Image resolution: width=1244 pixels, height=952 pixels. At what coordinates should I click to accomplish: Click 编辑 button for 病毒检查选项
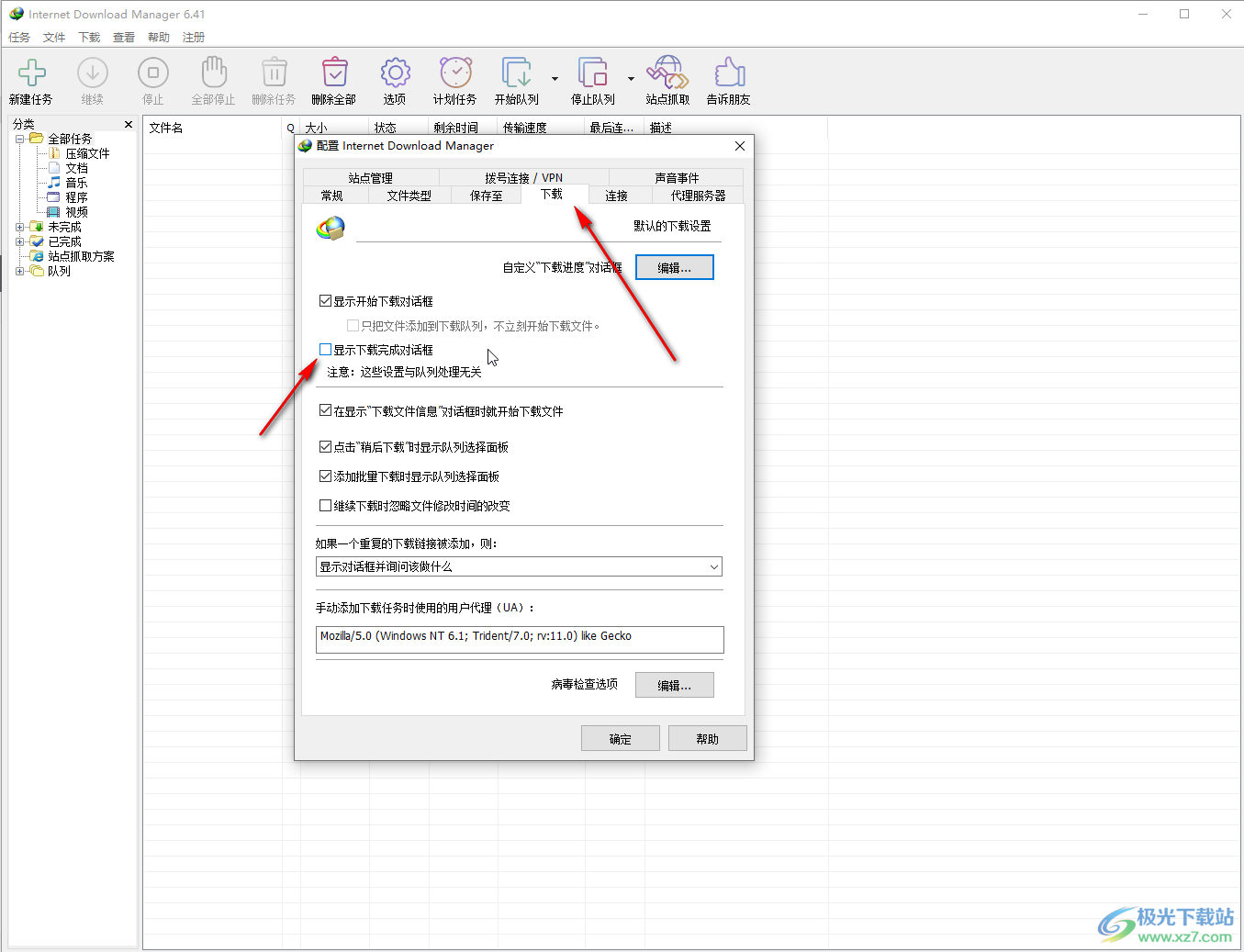[675, 685]
